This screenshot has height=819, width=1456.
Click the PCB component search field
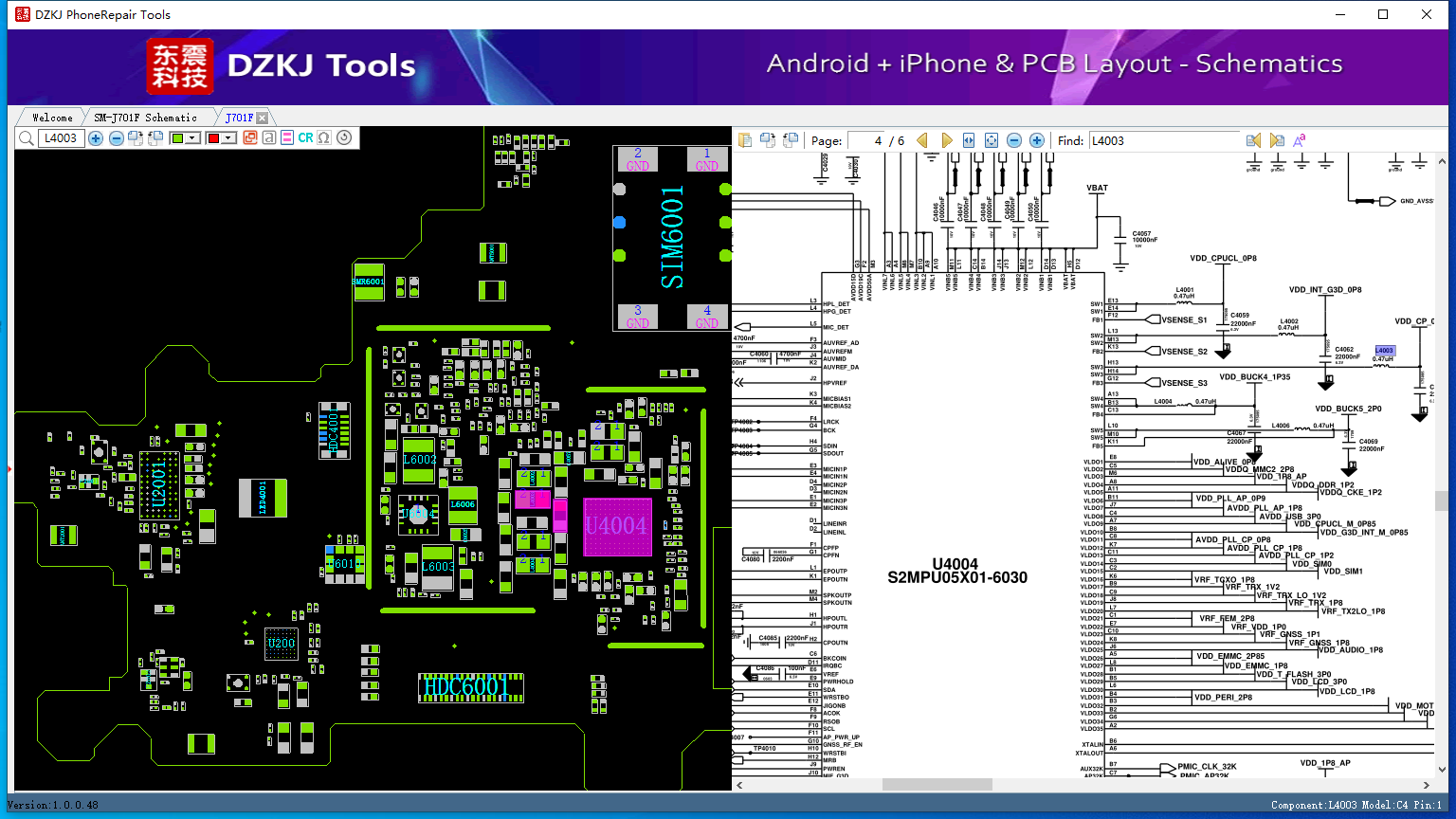click(61, 138)
